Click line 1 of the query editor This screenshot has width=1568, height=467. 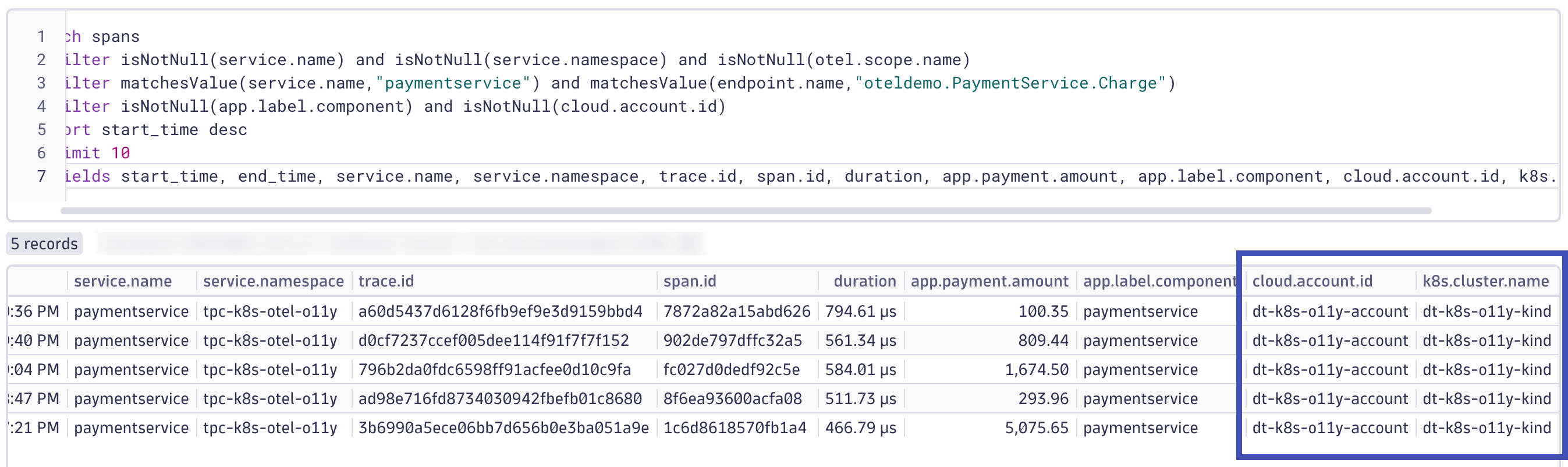coord(102,37)
